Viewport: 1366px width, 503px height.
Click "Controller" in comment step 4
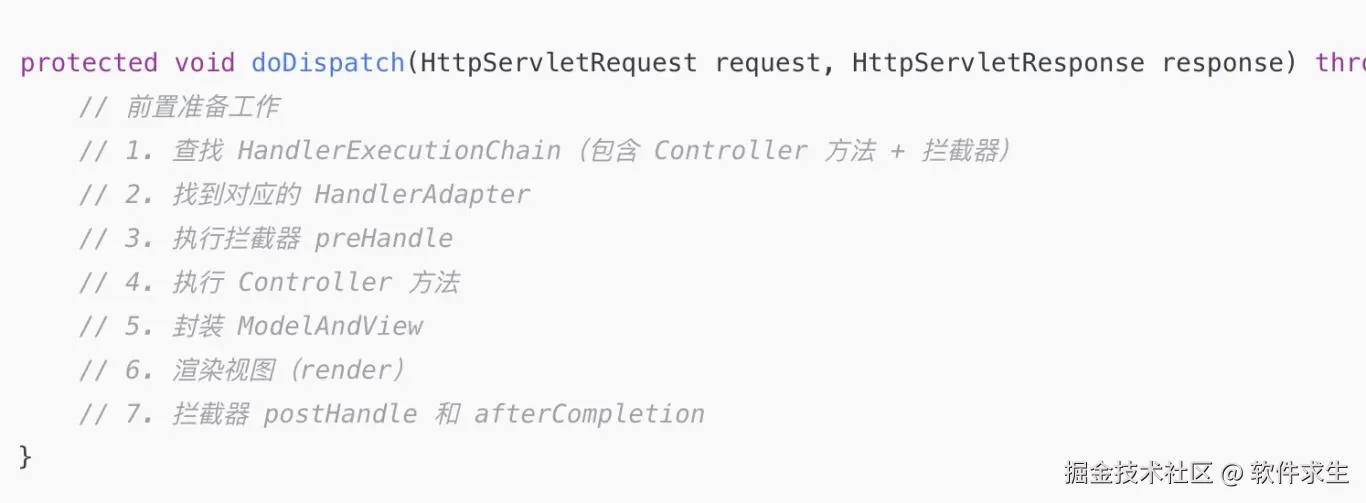point(314,282)
